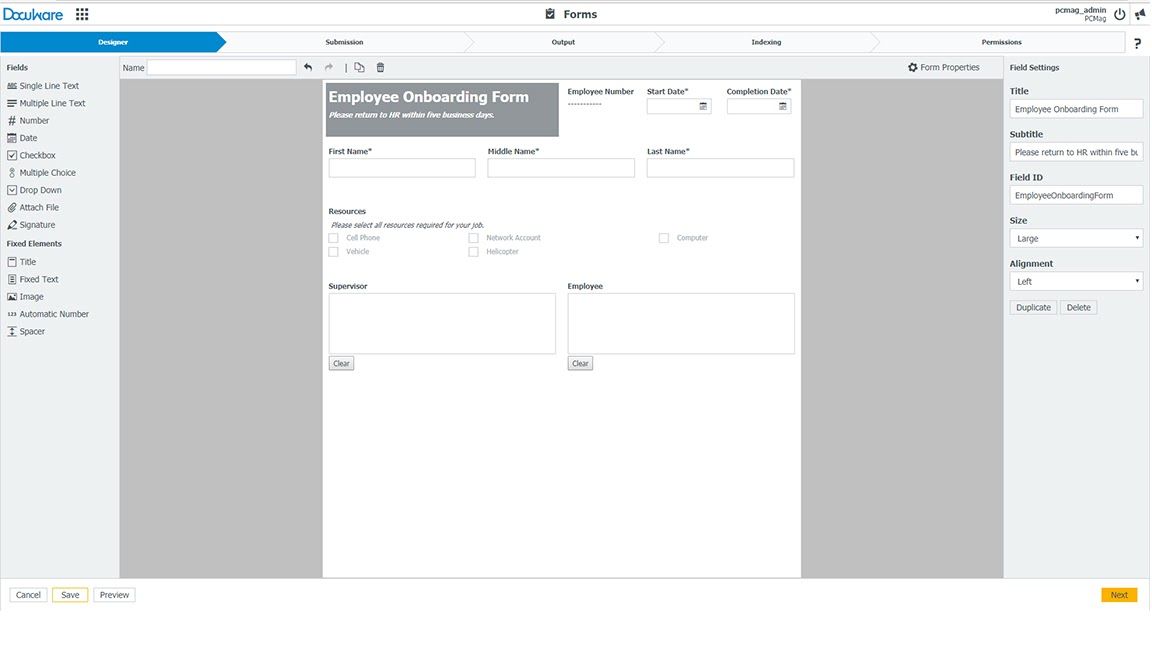Add a Drop Down field
The image size is (1152, 648).
pyautogui.click(x=34, y=190)
